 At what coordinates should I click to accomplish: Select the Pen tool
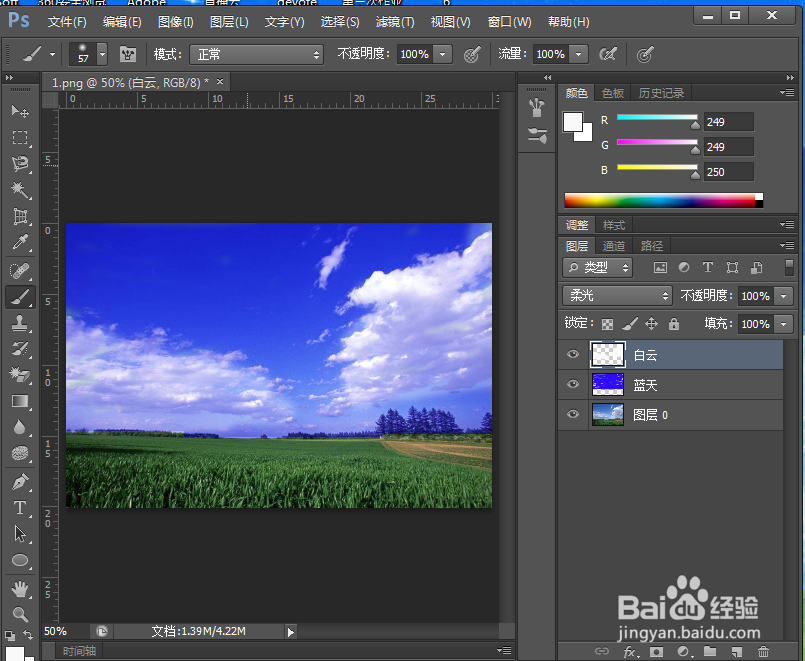point(20,482)
